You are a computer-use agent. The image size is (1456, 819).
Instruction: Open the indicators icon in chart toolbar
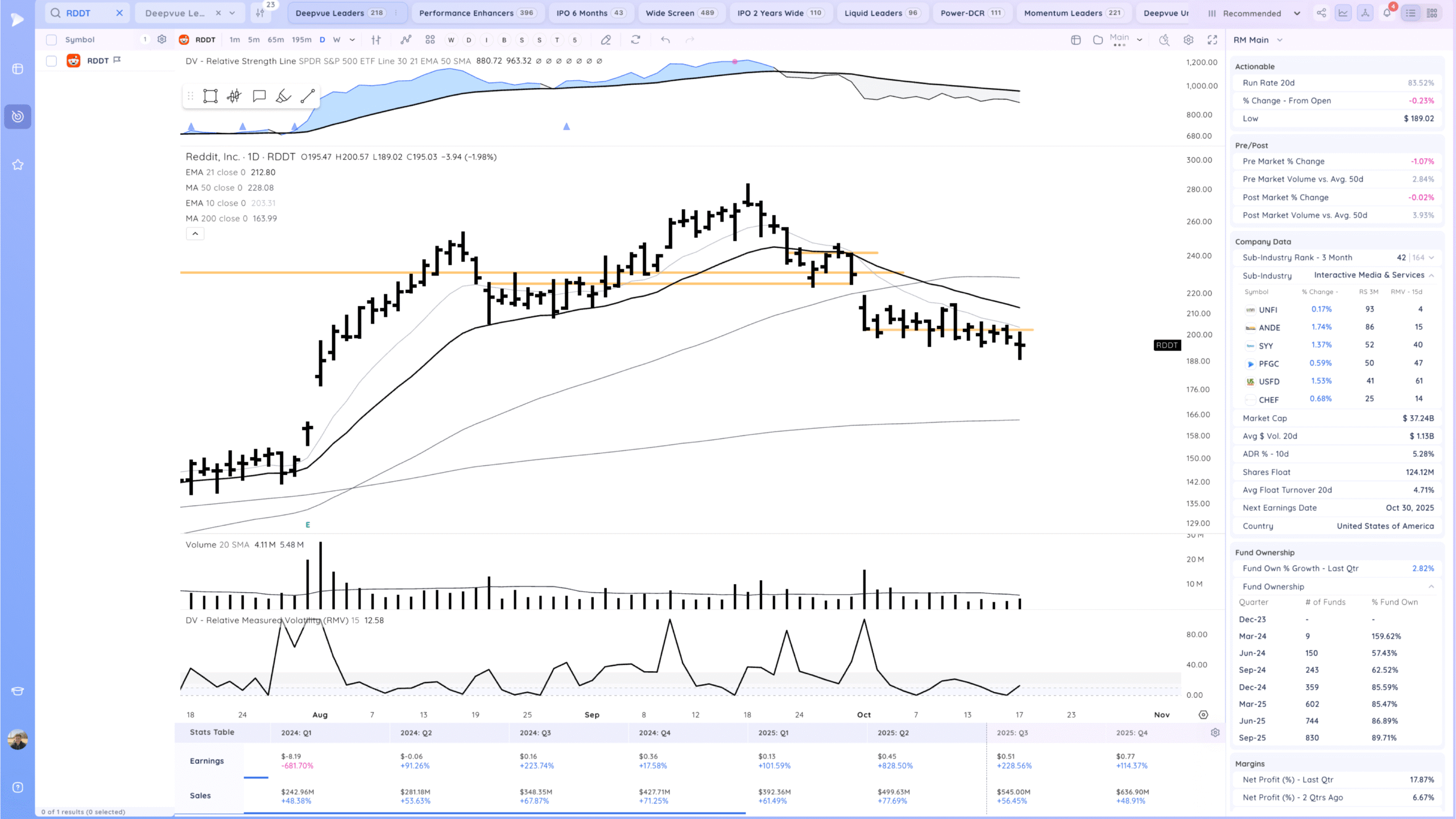click(406, 40)
